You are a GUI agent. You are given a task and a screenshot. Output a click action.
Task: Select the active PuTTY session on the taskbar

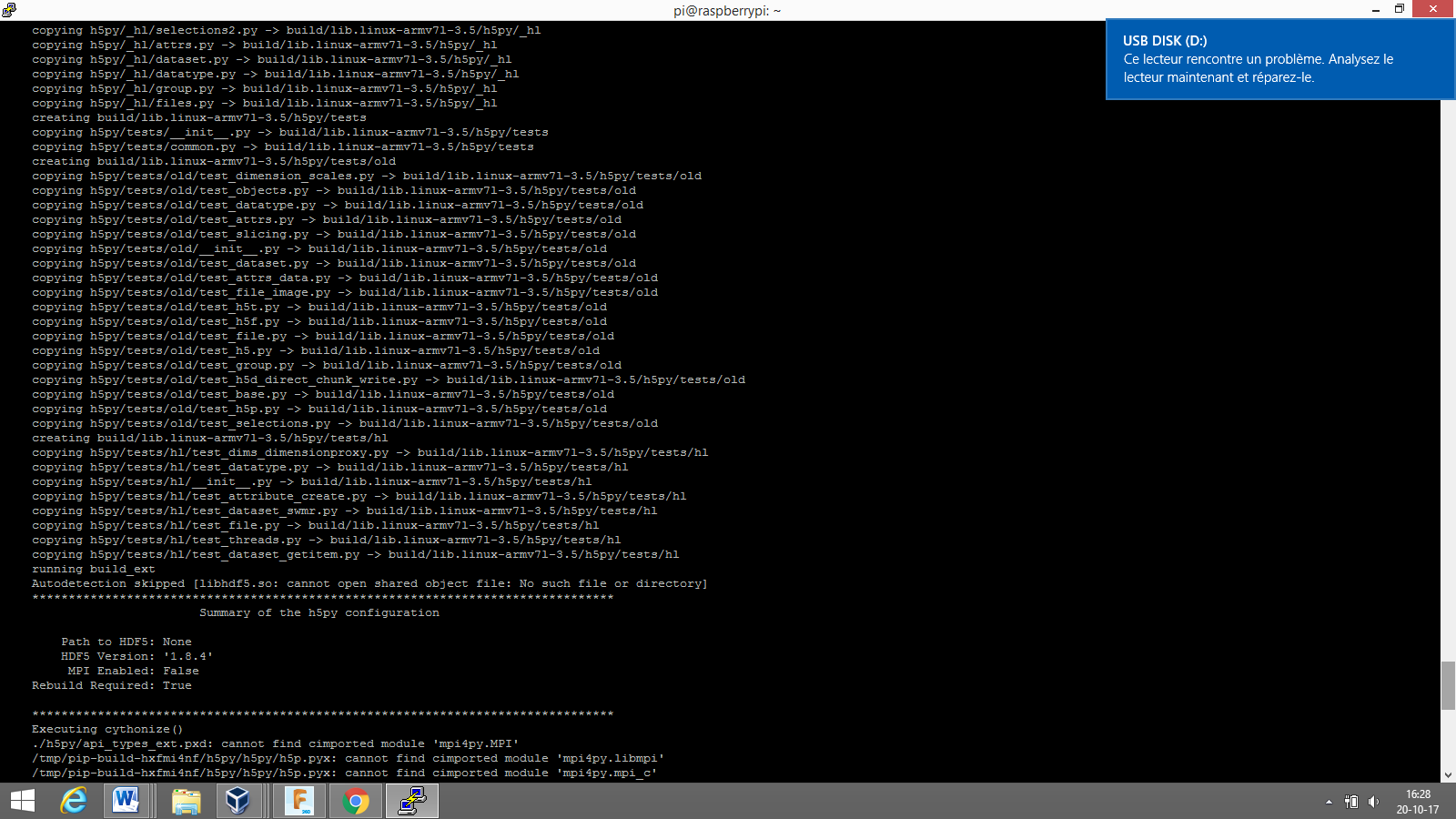pos(411,801)
